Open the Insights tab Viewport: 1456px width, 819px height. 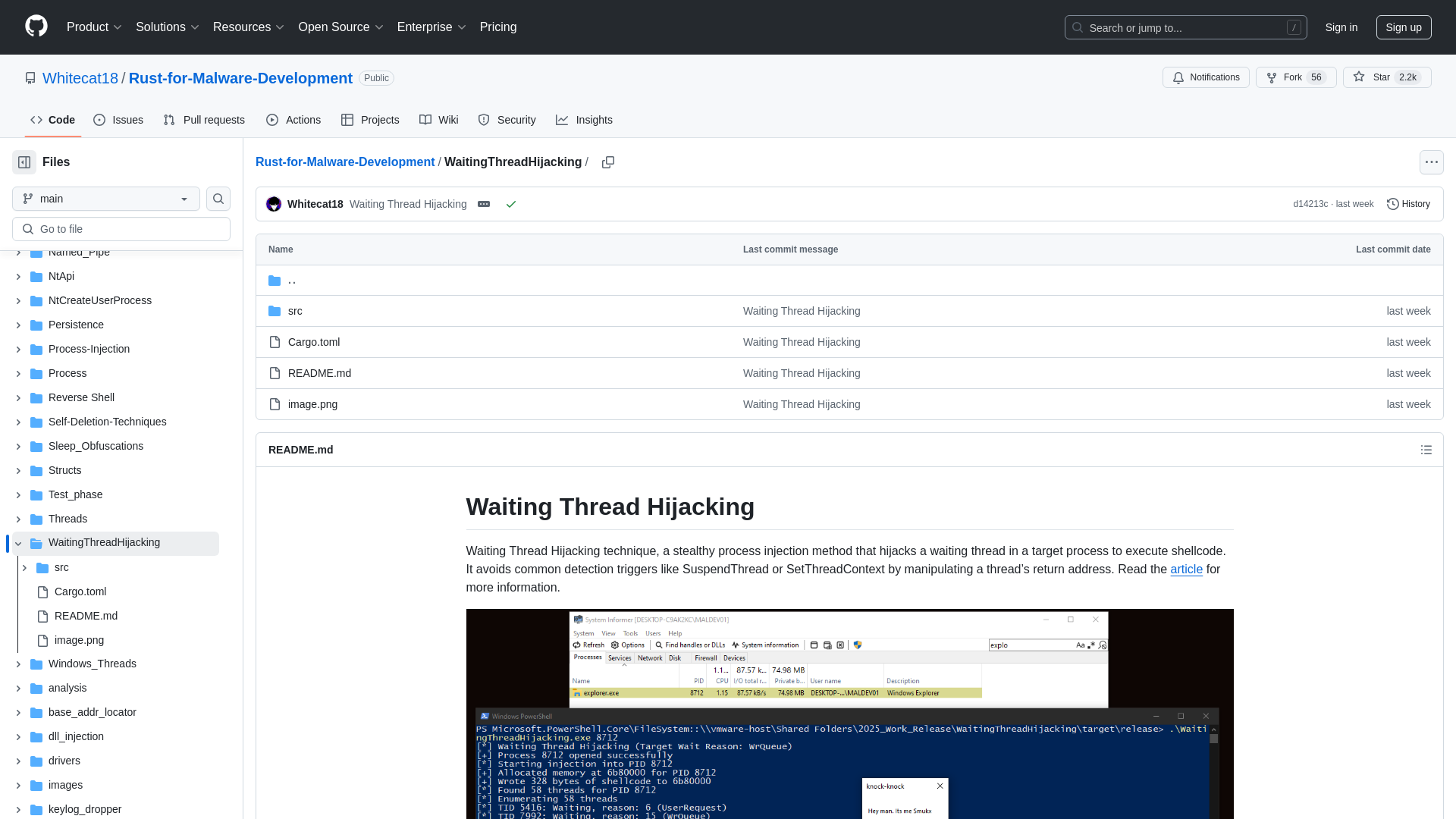tap(584, 120)
